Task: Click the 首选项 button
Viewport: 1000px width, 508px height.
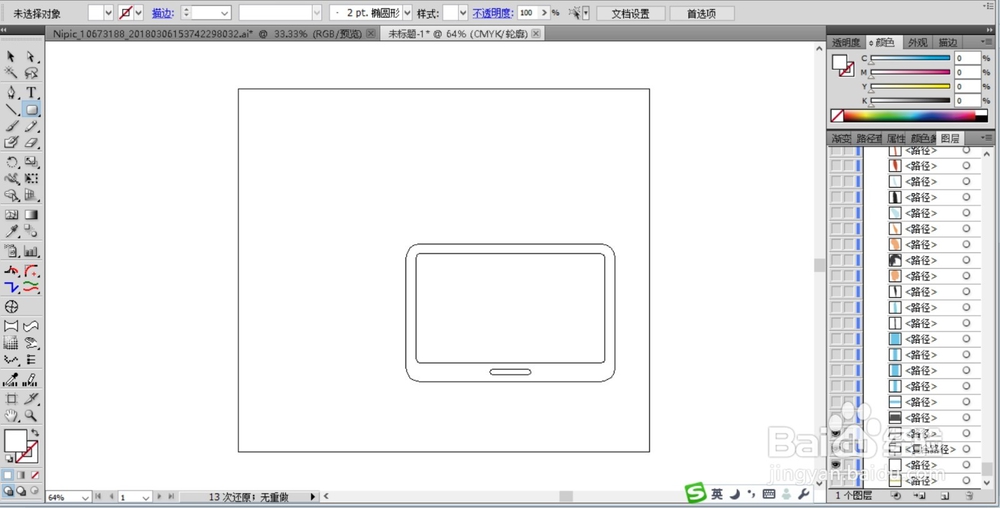Action: (x=701, y=13)
